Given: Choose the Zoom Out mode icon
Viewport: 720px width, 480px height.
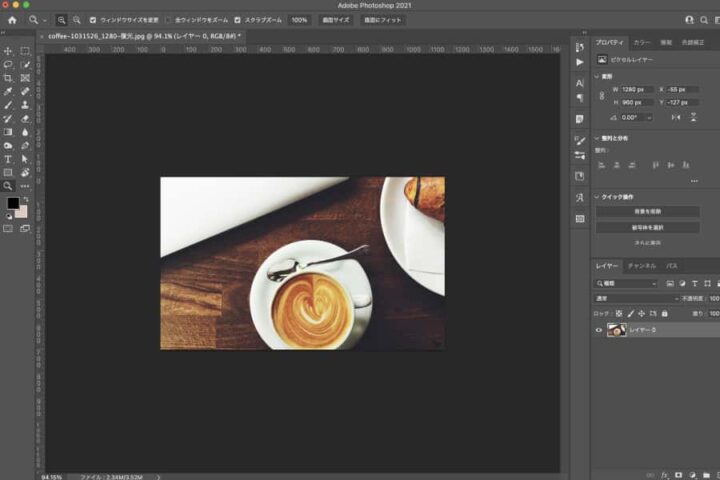Looking at the screenshot, I should pyautogui.click(x=77, y=20).
